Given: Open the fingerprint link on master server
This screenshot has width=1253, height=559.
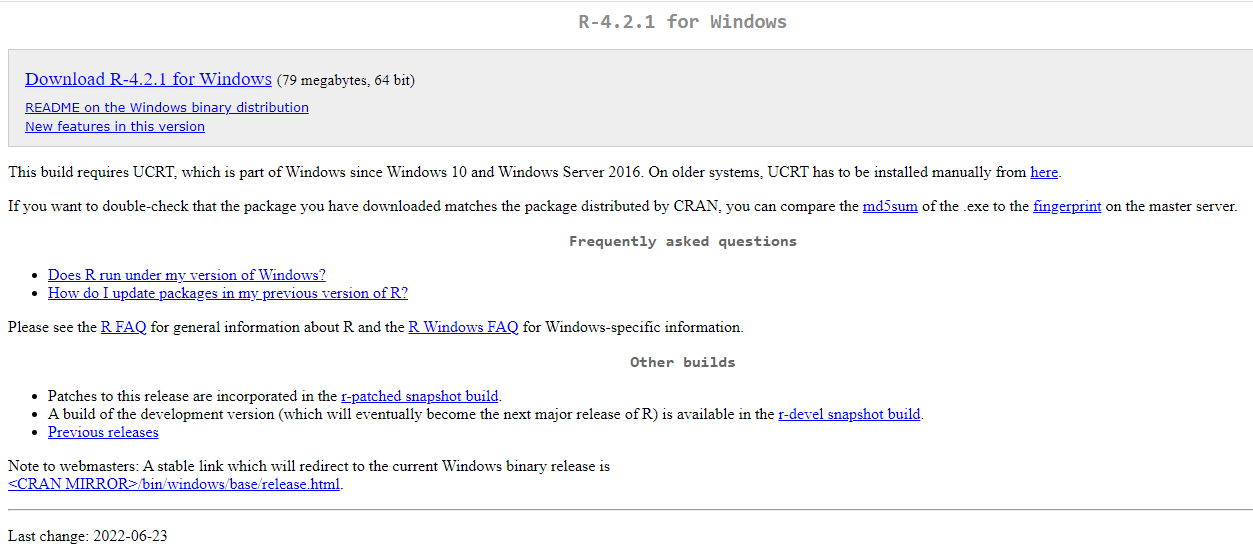Looking at the screenshot, I should pos(1067,207).
